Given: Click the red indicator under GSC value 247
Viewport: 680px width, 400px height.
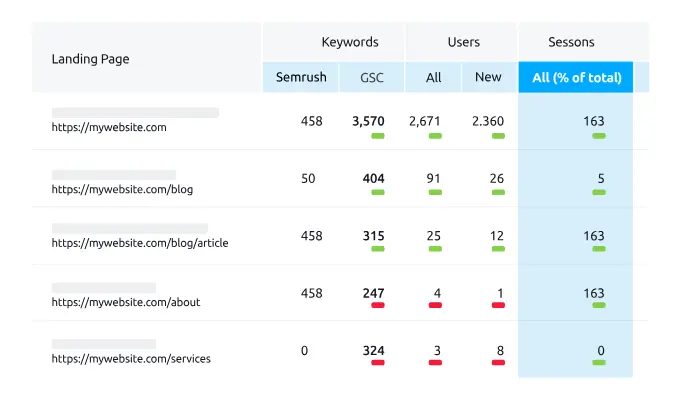Looking at the screenshot, I should tap(378, 305).
